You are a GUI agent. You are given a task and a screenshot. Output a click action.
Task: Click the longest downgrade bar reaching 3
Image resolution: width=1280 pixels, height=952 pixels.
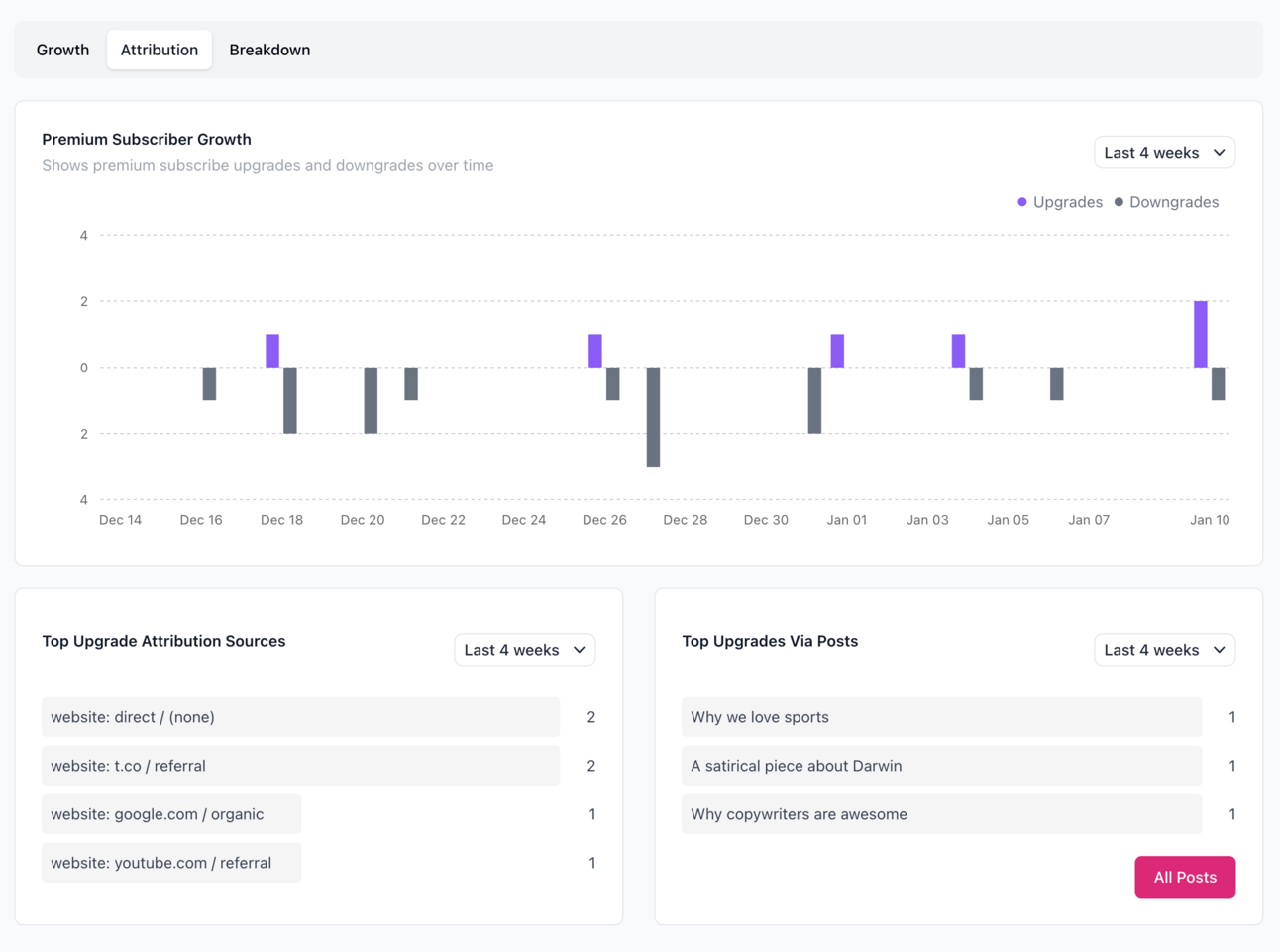click(x=654, y=417)
